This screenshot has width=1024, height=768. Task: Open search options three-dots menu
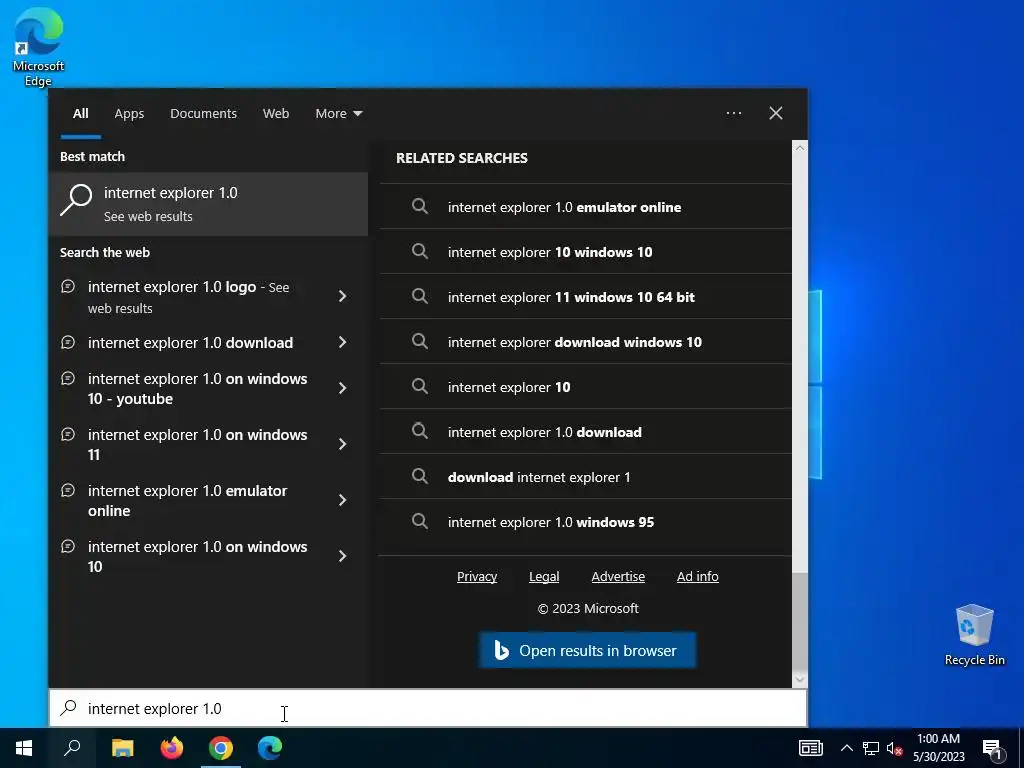click(x=733, y=113)
